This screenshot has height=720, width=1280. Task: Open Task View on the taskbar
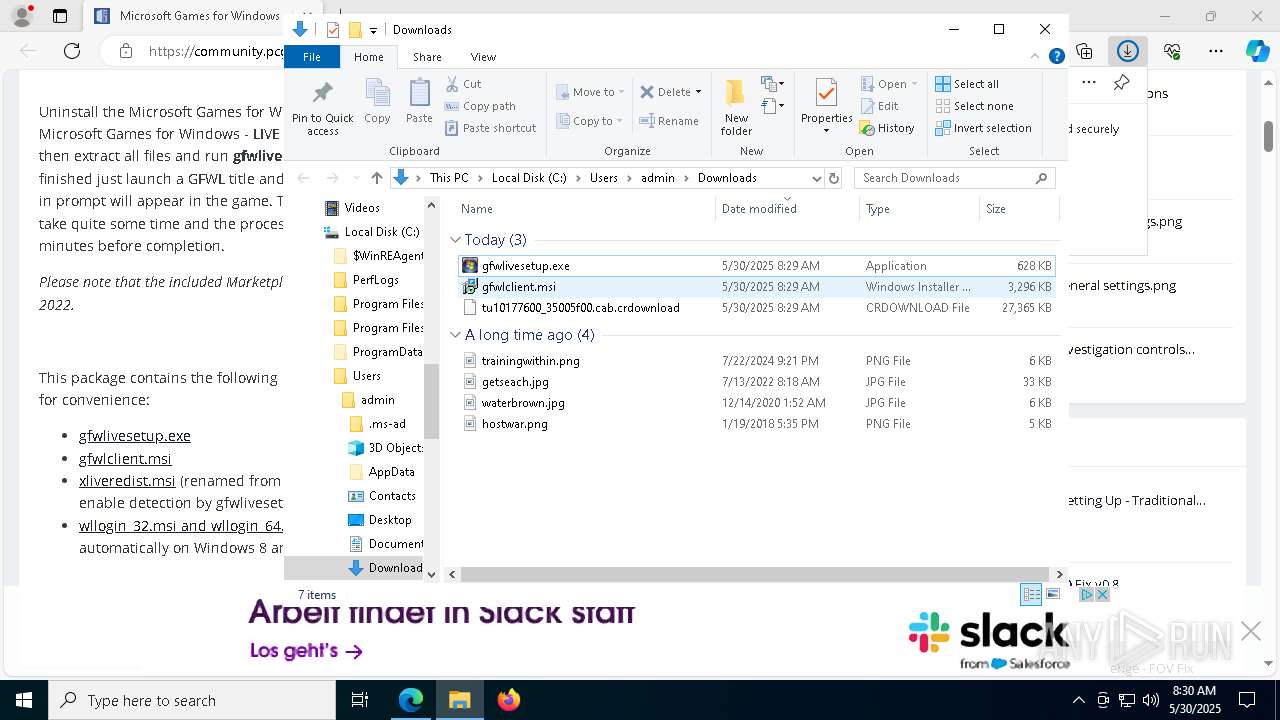coord(360,700)
